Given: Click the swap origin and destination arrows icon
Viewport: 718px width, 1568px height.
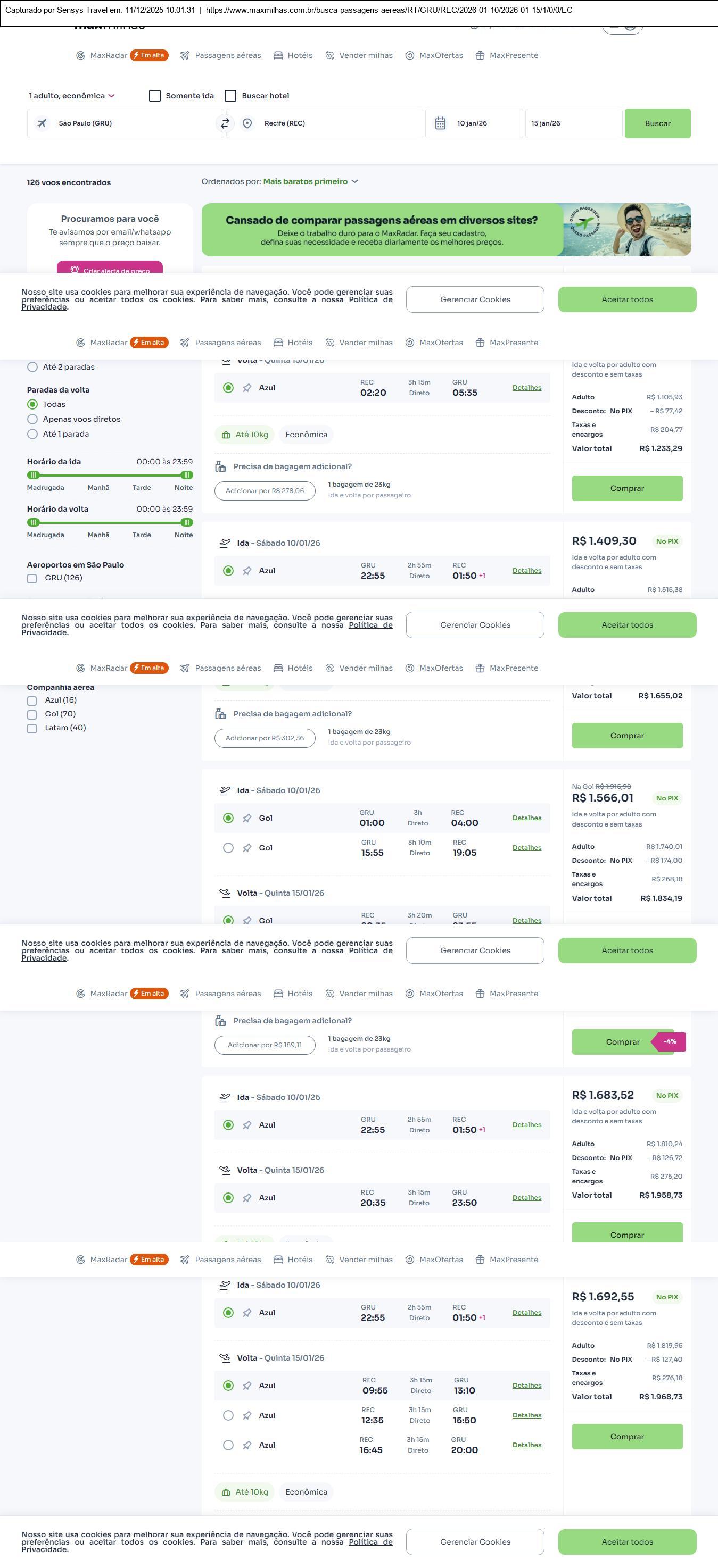Looking at the screenshot, I should point(225,123).
